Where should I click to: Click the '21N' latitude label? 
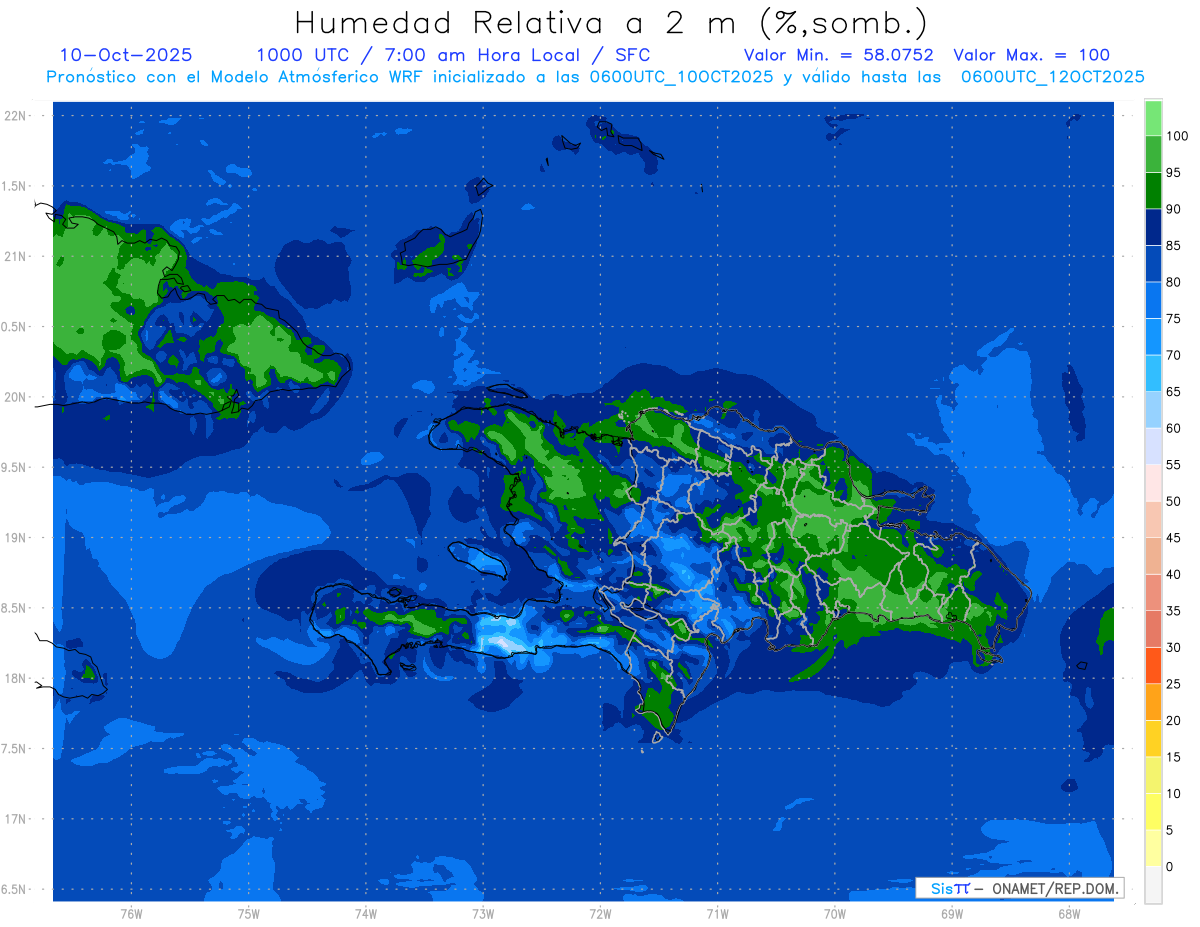point(14,256)
